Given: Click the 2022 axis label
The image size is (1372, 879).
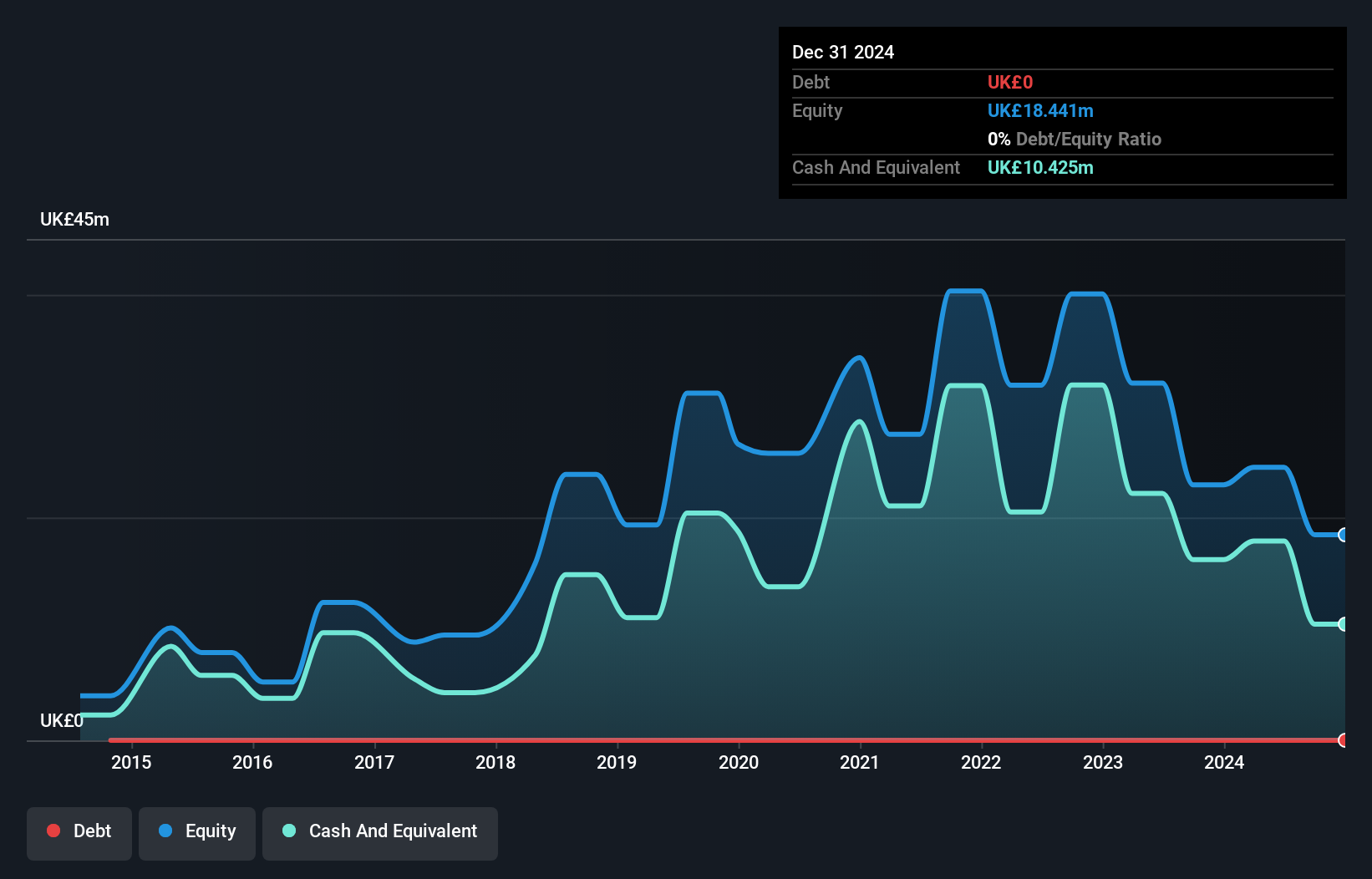Looking at the screenshot, I should click(x=981, y=762).
